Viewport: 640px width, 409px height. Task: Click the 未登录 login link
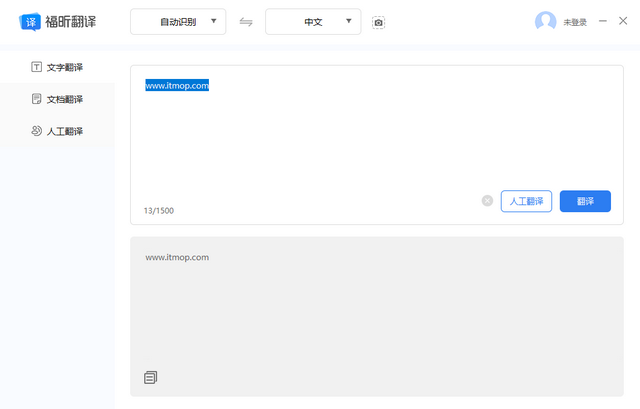575,22
